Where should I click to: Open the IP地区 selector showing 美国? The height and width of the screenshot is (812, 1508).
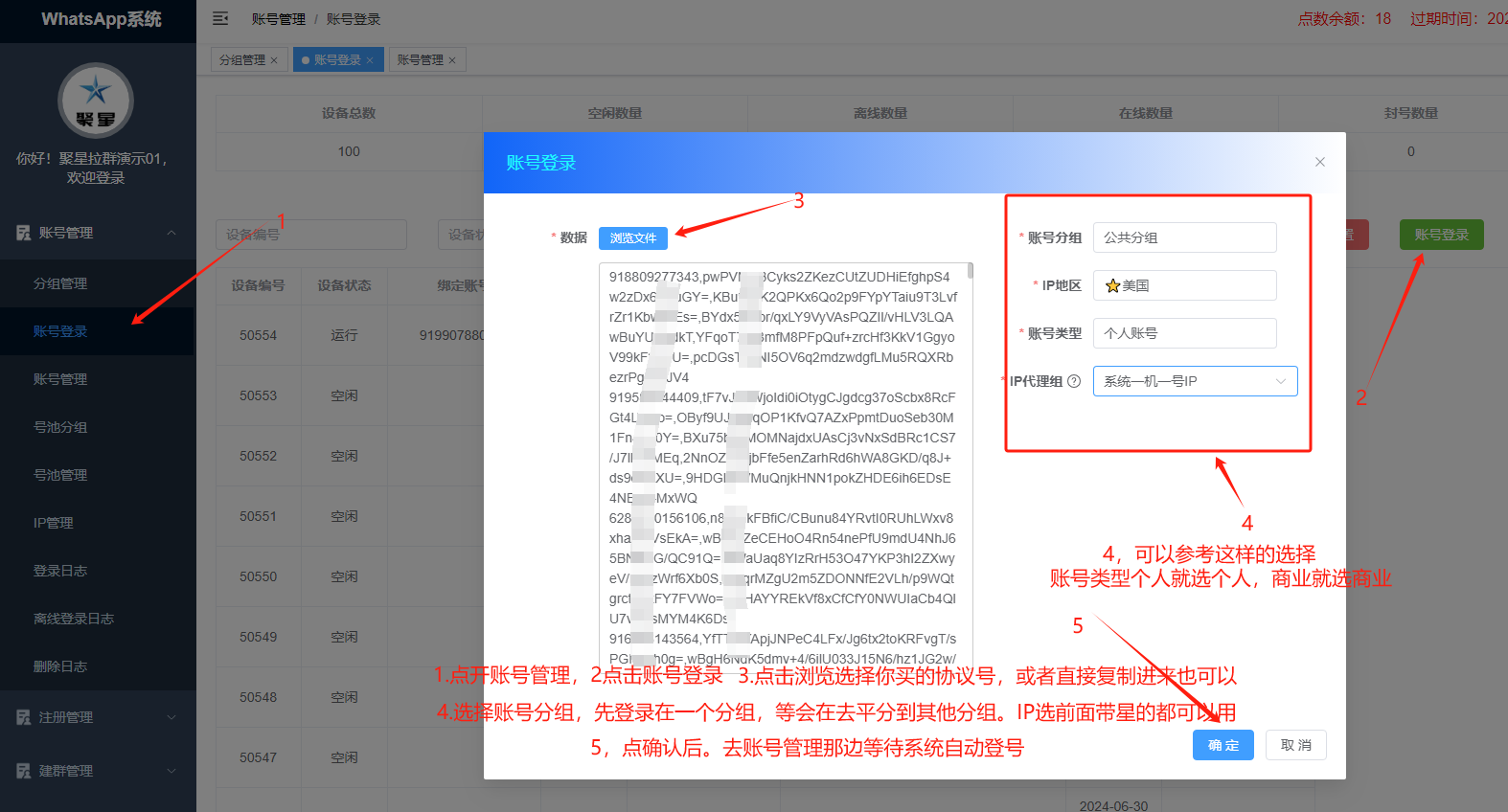[x=1184, y=285]
